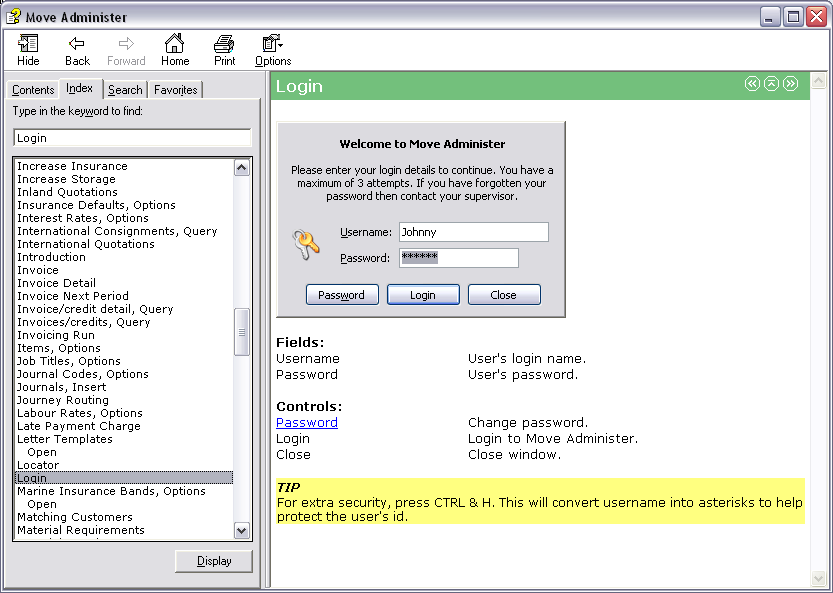Open the Options toolbar menu
Viewport: 833px width, 593px height.
click(x=272, y=49)
